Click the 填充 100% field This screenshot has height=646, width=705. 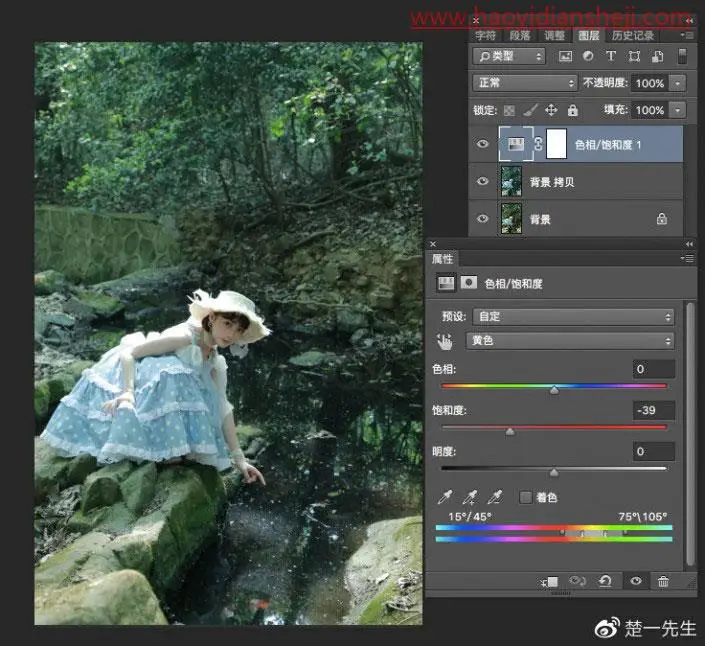(x=650, y=110)
